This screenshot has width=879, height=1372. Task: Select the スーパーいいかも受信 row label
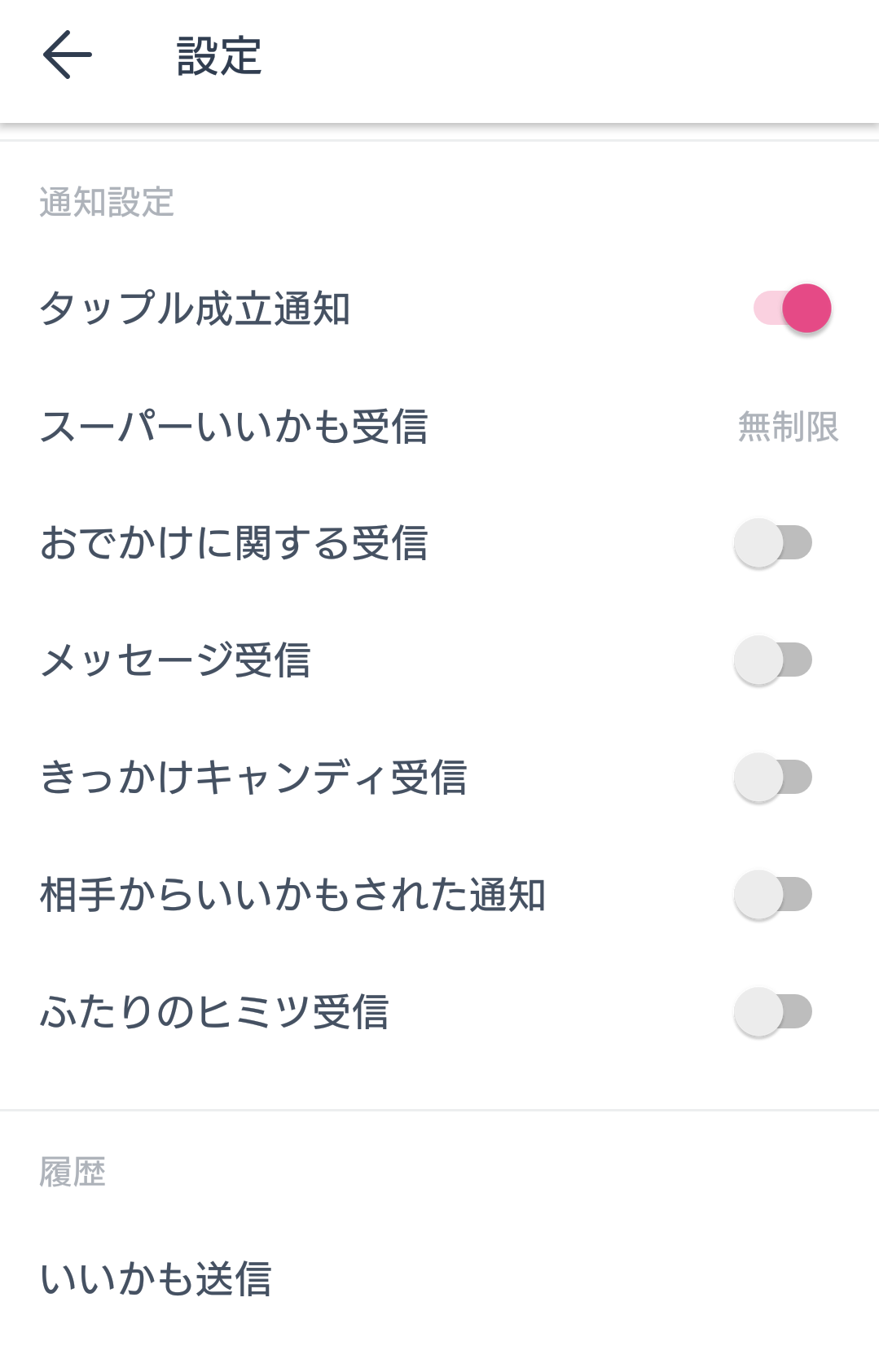[x=234, y=427]
